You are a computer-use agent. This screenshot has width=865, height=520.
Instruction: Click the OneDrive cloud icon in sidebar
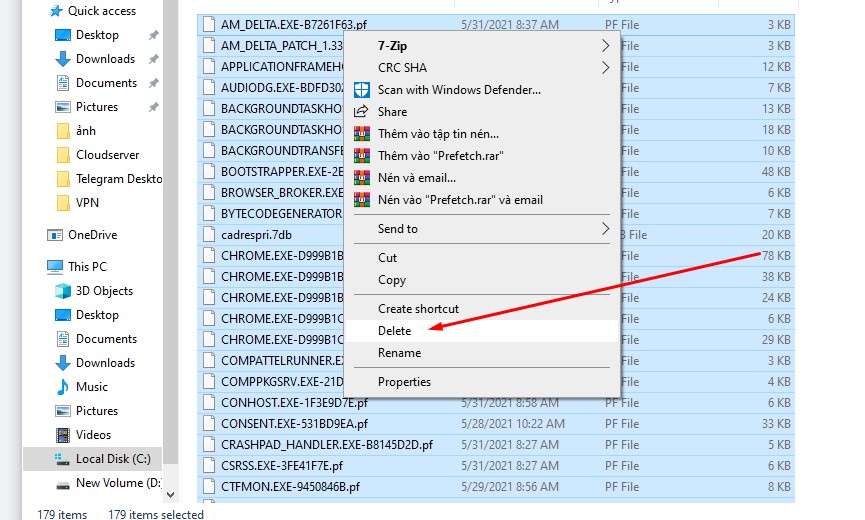56,235
